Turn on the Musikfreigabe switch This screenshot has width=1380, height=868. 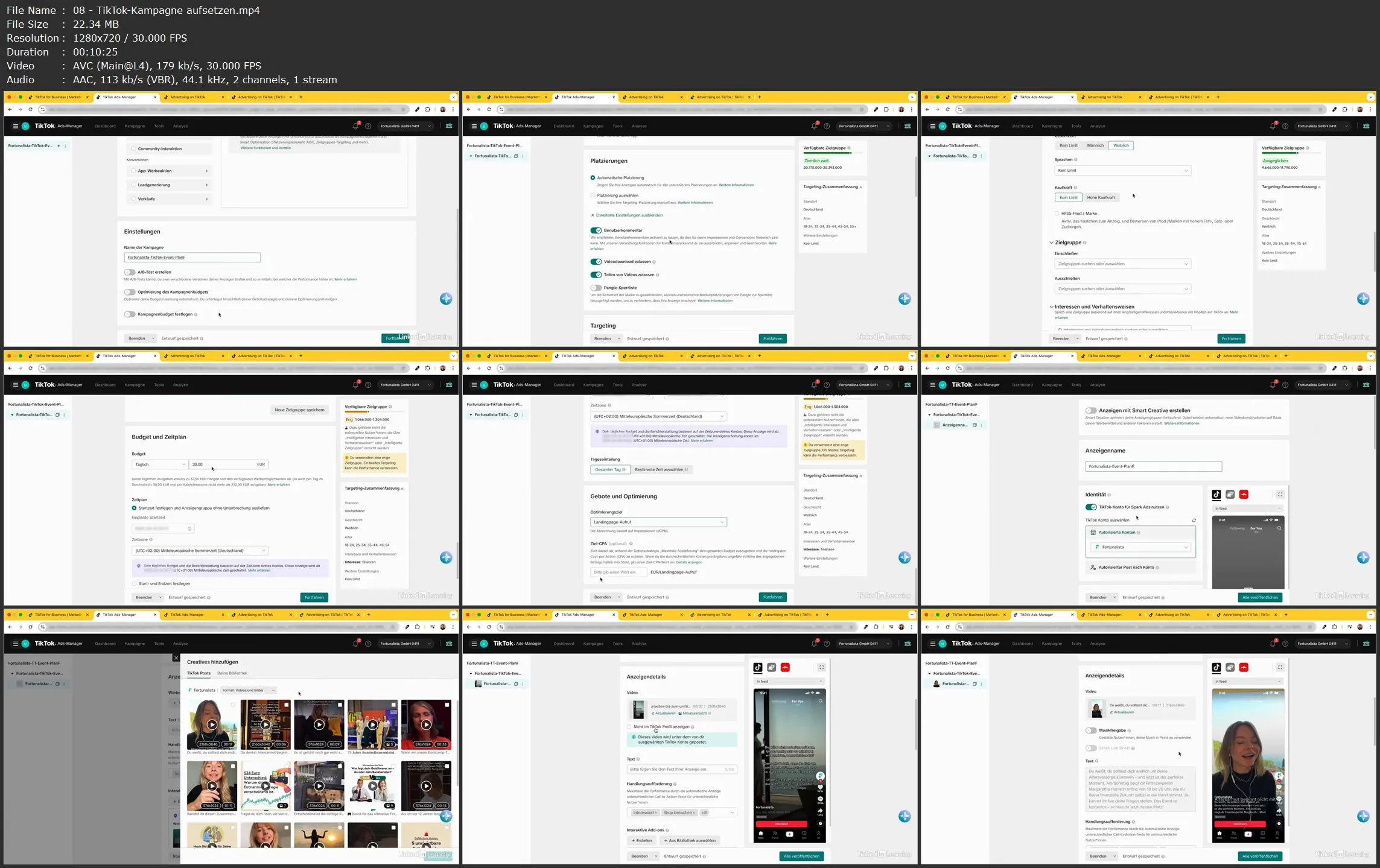1091,730
